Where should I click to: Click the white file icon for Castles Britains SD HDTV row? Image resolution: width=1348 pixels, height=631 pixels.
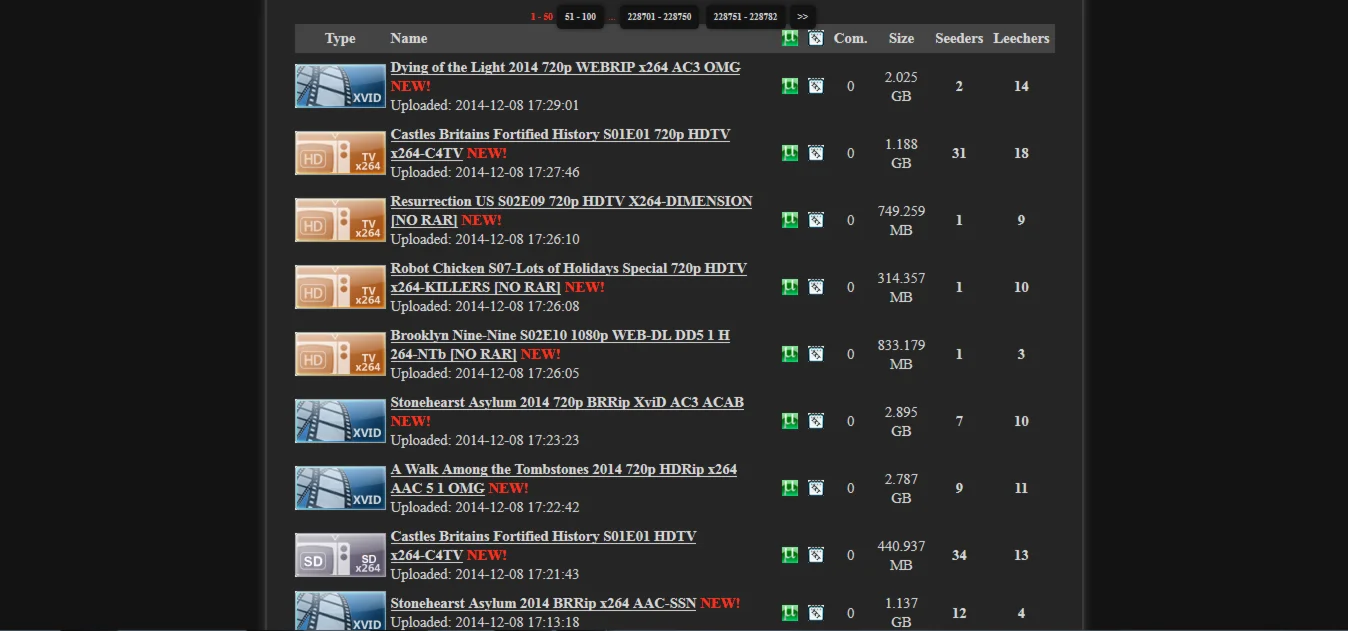816,555
